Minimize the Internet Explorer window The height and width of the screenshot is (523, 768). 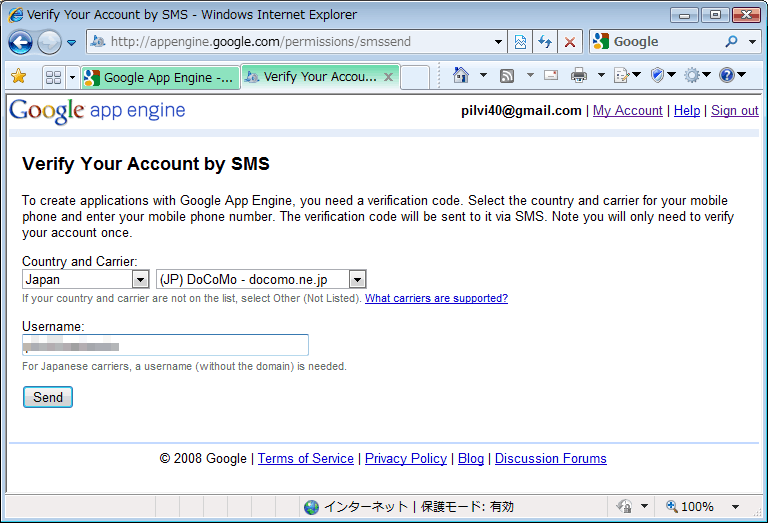pos(684,16)
